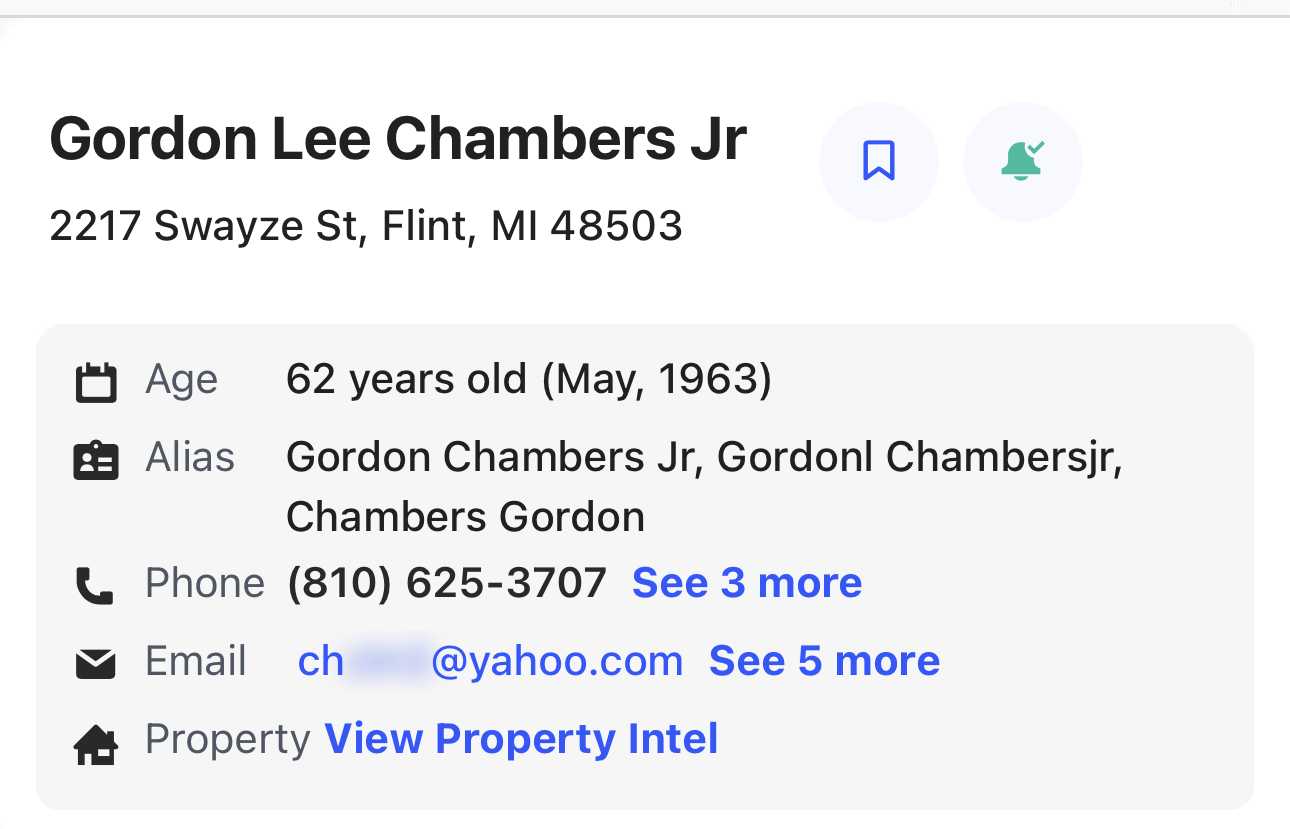Viewport: 1290px width, 829px height.
Task: Open the View Property Intel link
Action: click(x=521, y=739)
